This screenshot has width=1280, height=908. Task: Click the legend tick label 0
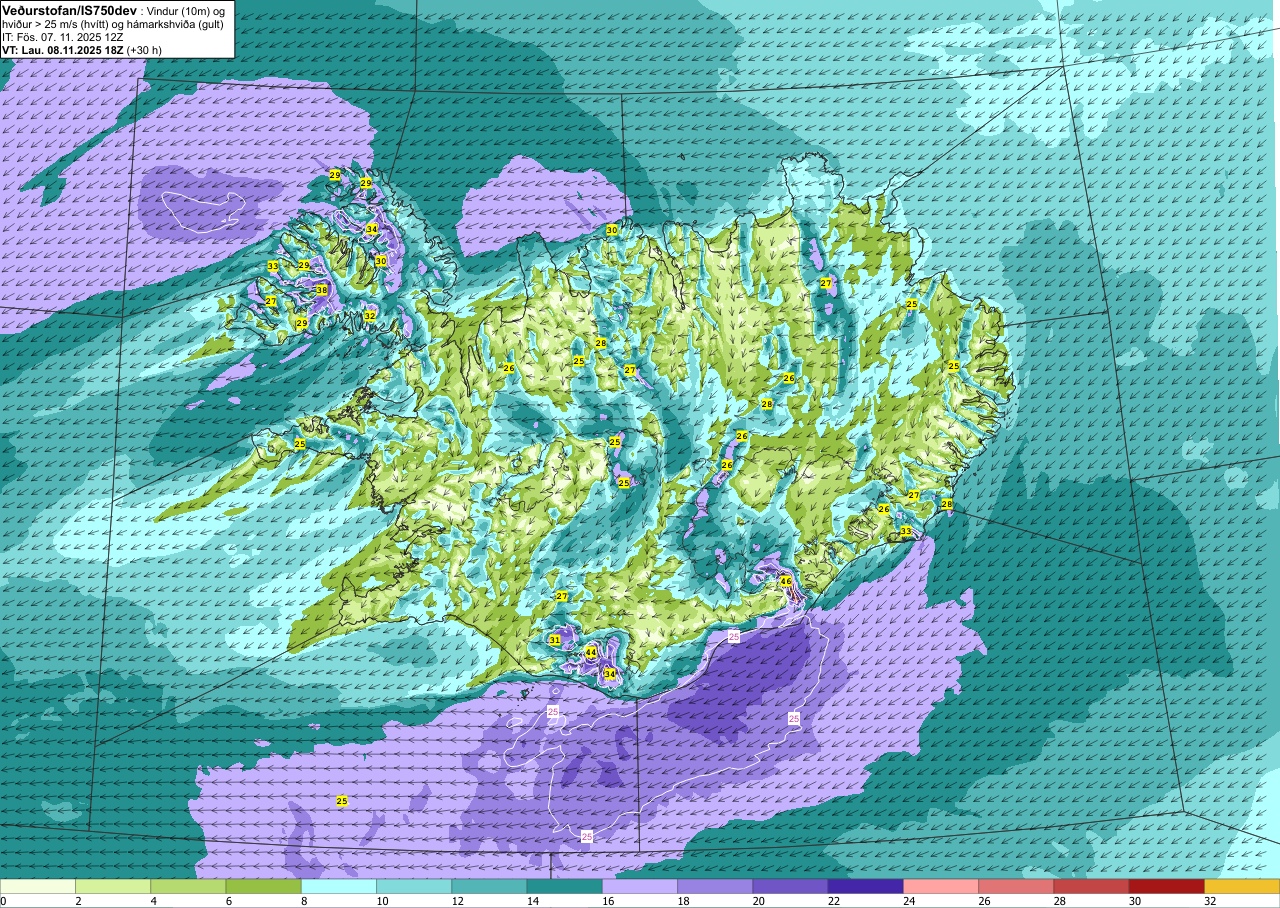tap(3, 901)
